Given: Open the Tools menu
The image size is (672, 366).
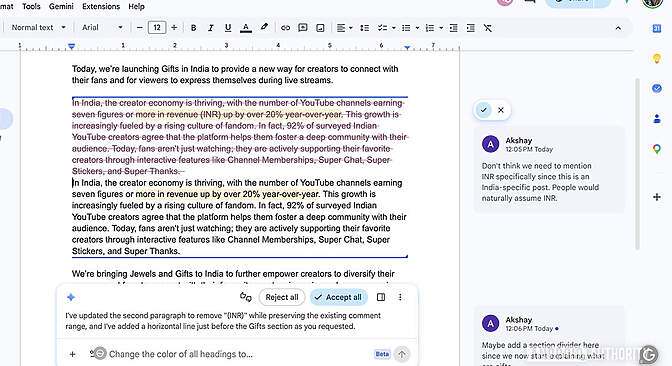Looking at the screenshot, I should click(31, 6).
